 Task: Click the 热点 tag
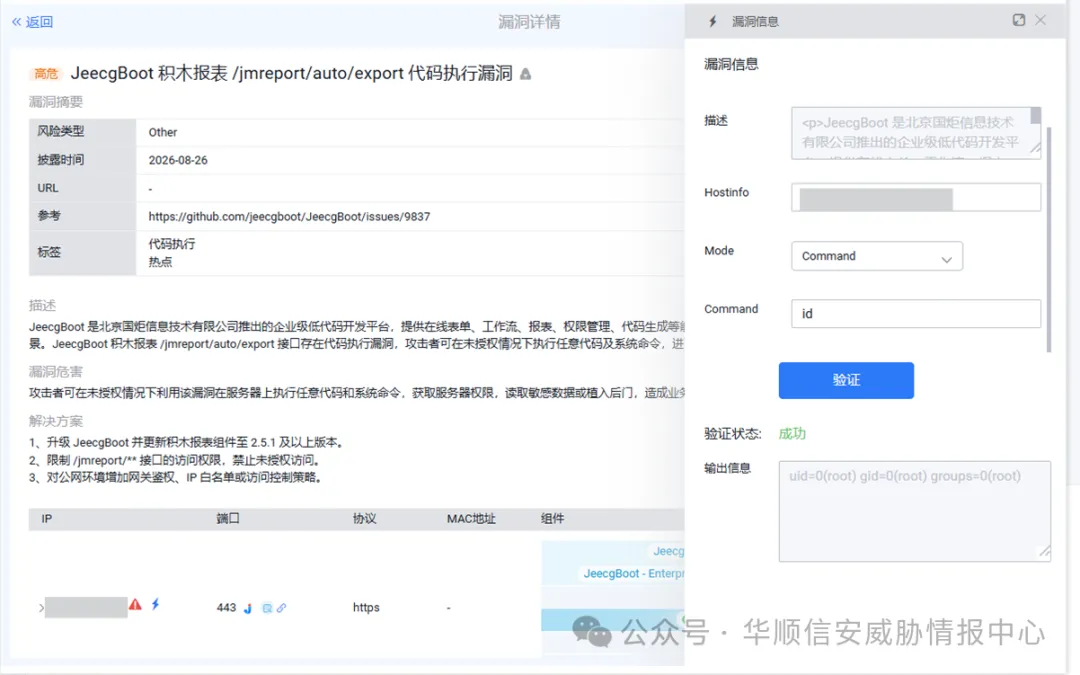[160, 262]
